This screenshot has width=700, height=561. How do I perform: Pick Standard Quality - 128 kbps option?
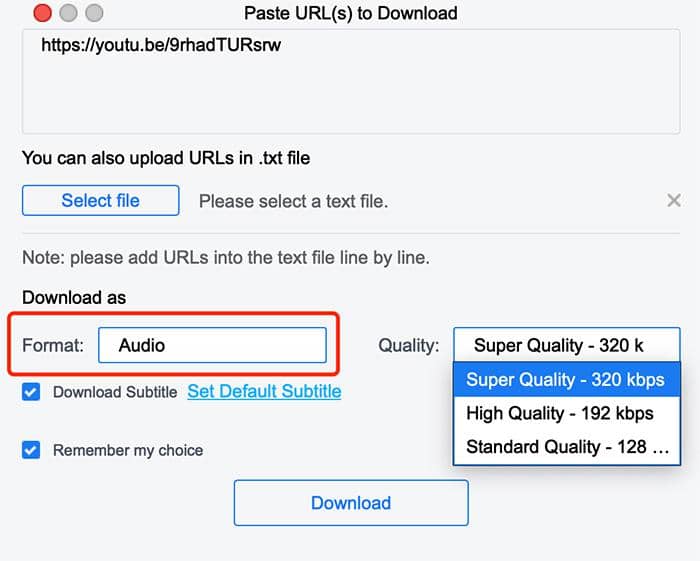pyautogui.click(x=567, y=447)
